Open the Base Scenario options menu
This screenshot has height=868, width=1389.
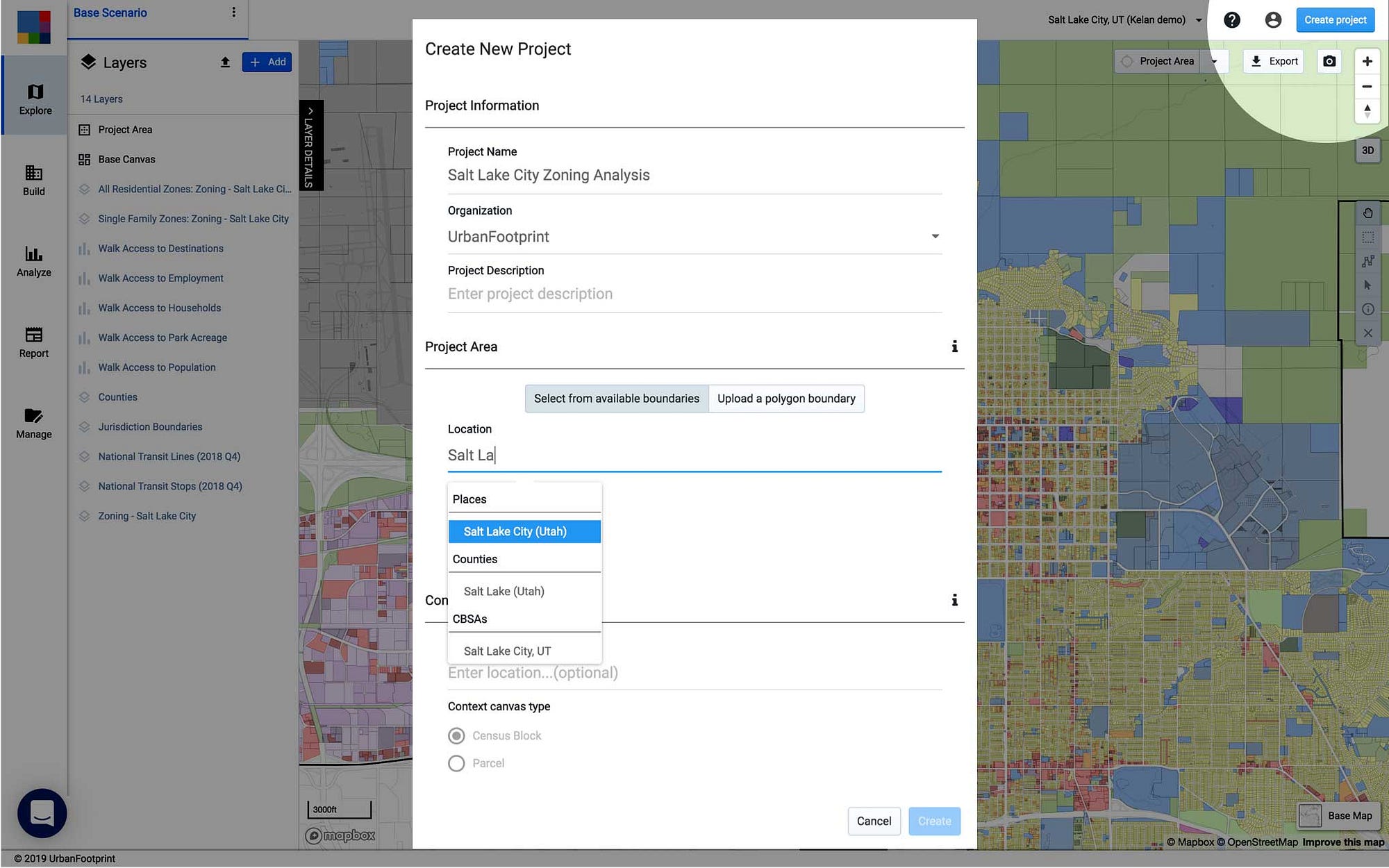234,12
